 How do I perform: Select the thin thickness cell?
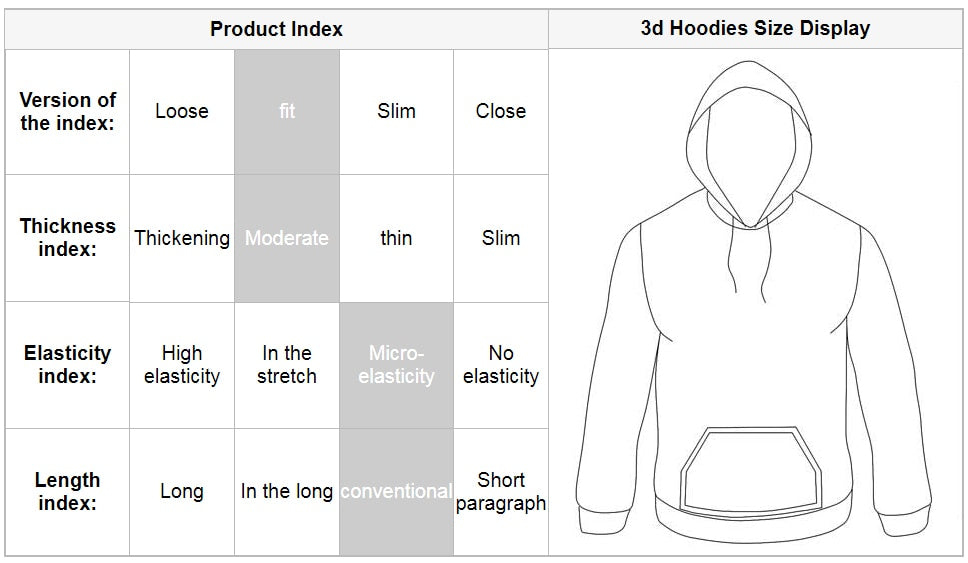(x=396, y=238)
